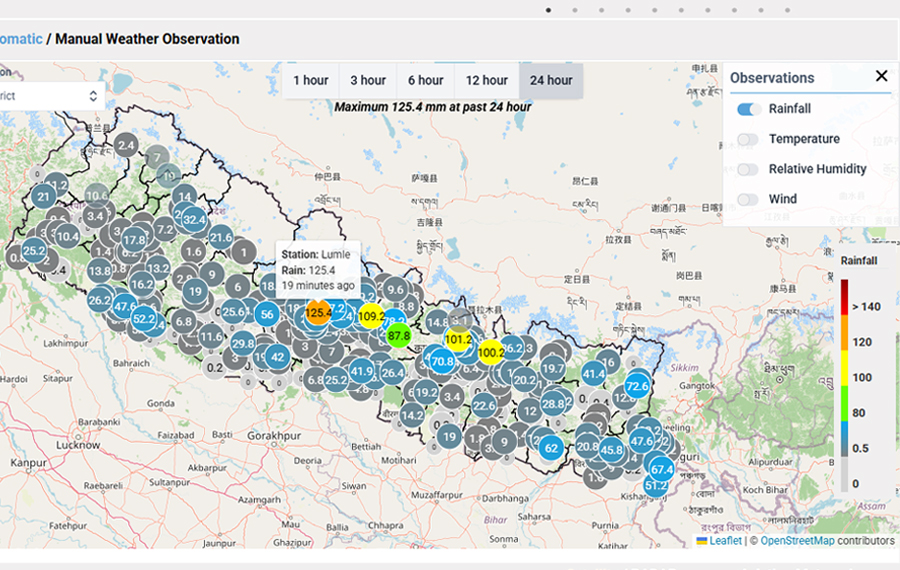900x570 pixels.
Task: Open the district selector dropdown
Action: (x=52, y=96)
